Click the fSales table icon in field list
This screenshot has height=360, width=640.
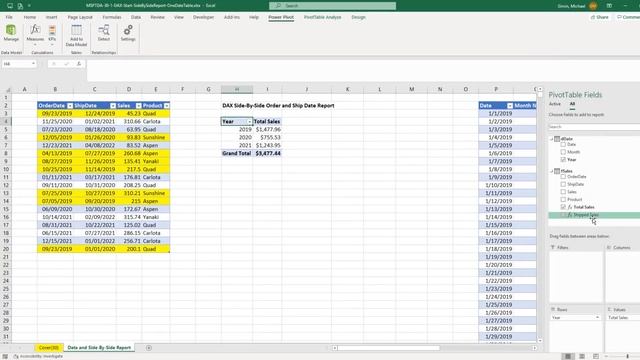(x=557, y=171)
